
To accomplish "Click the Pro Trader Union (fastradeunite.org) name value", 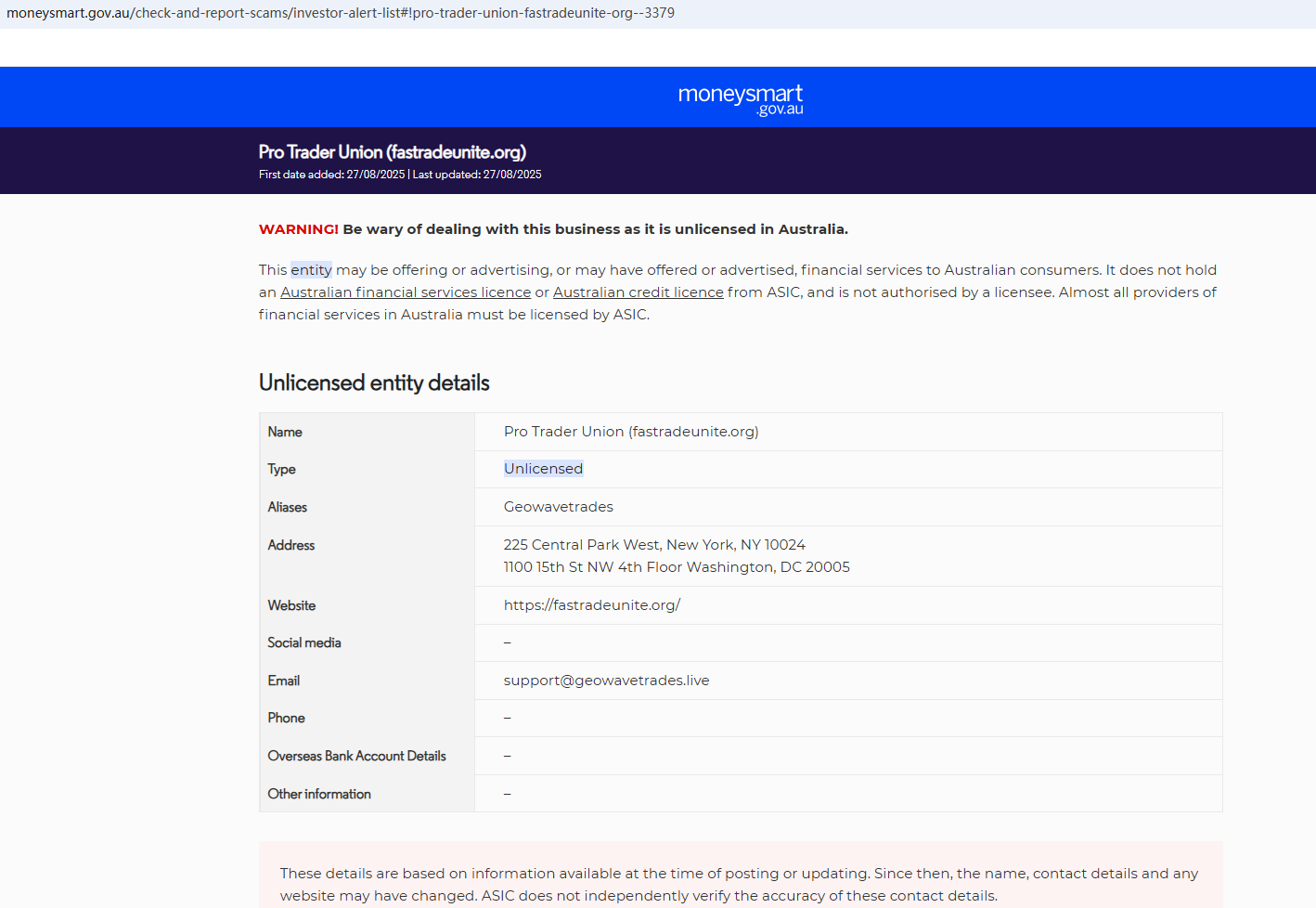I will click(x=631, y=432).
